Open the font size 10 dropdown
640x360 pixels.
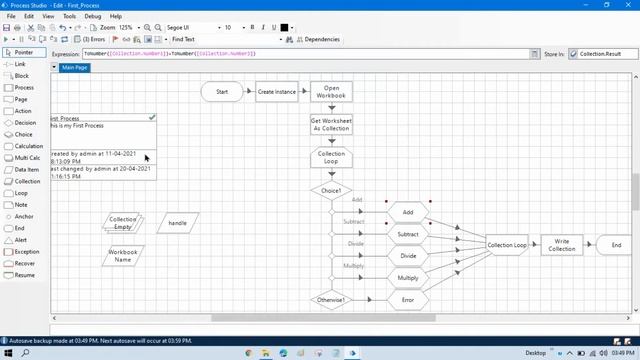(244, 28)
